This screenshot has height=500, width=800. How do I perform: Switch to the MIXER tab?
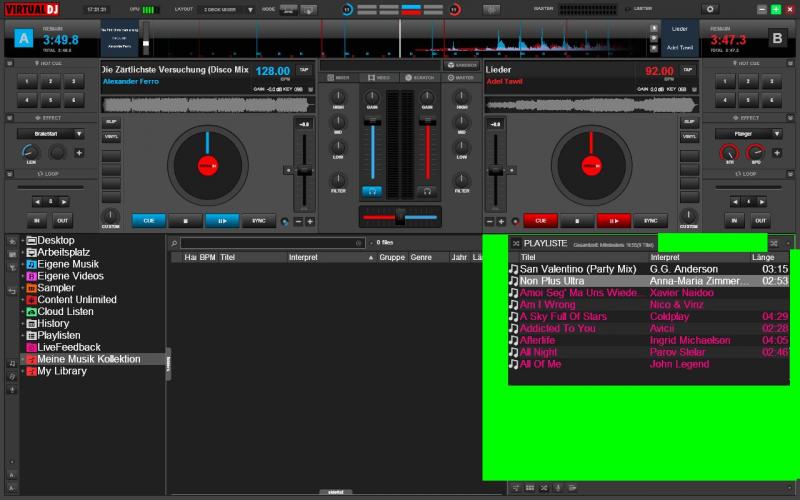coord(339,78)
